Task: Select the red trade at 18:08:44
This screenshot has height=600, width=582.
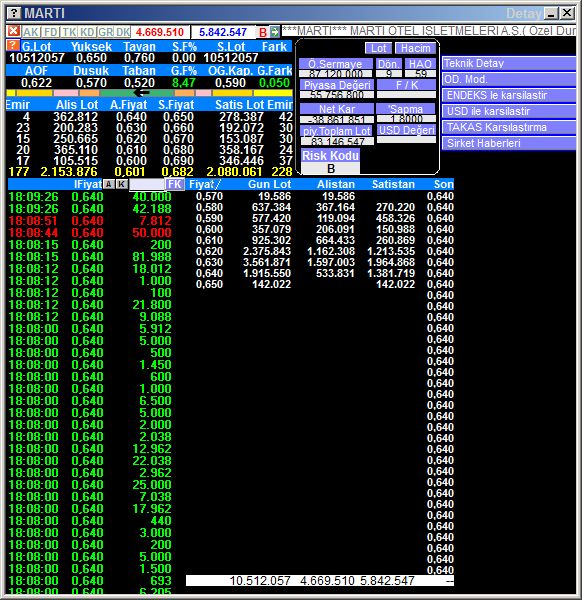Action: point(90,233)
